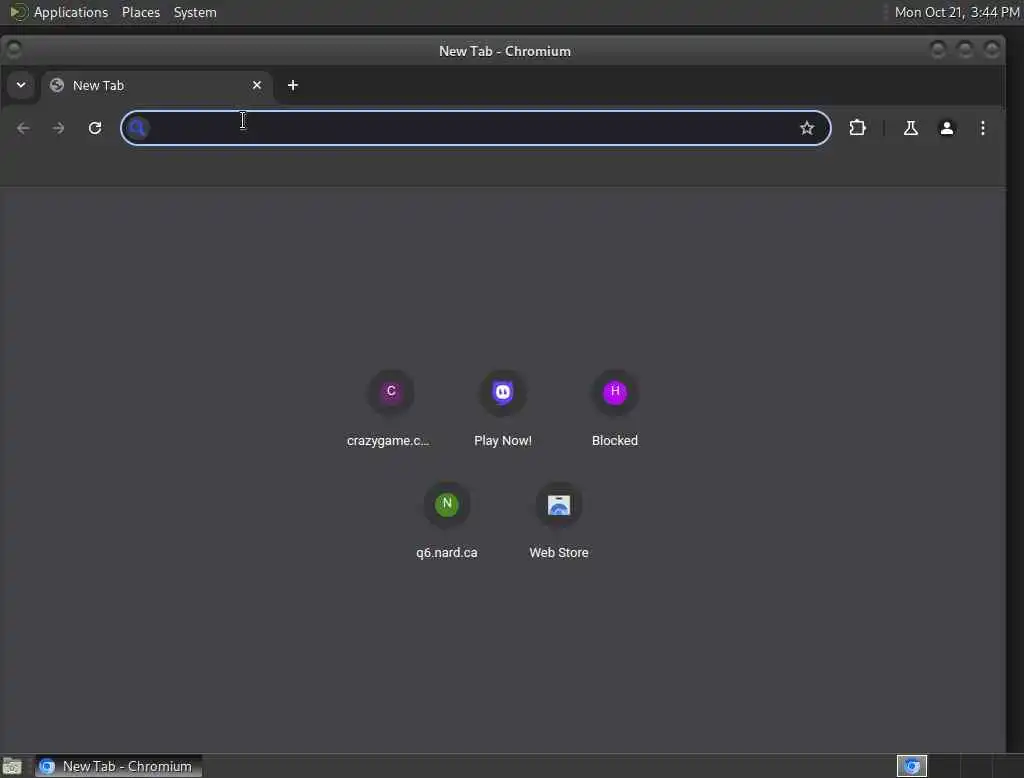Expand the tab search dropdown arrow
This screenshot has width=1024, height=778.
coord(21,85)
